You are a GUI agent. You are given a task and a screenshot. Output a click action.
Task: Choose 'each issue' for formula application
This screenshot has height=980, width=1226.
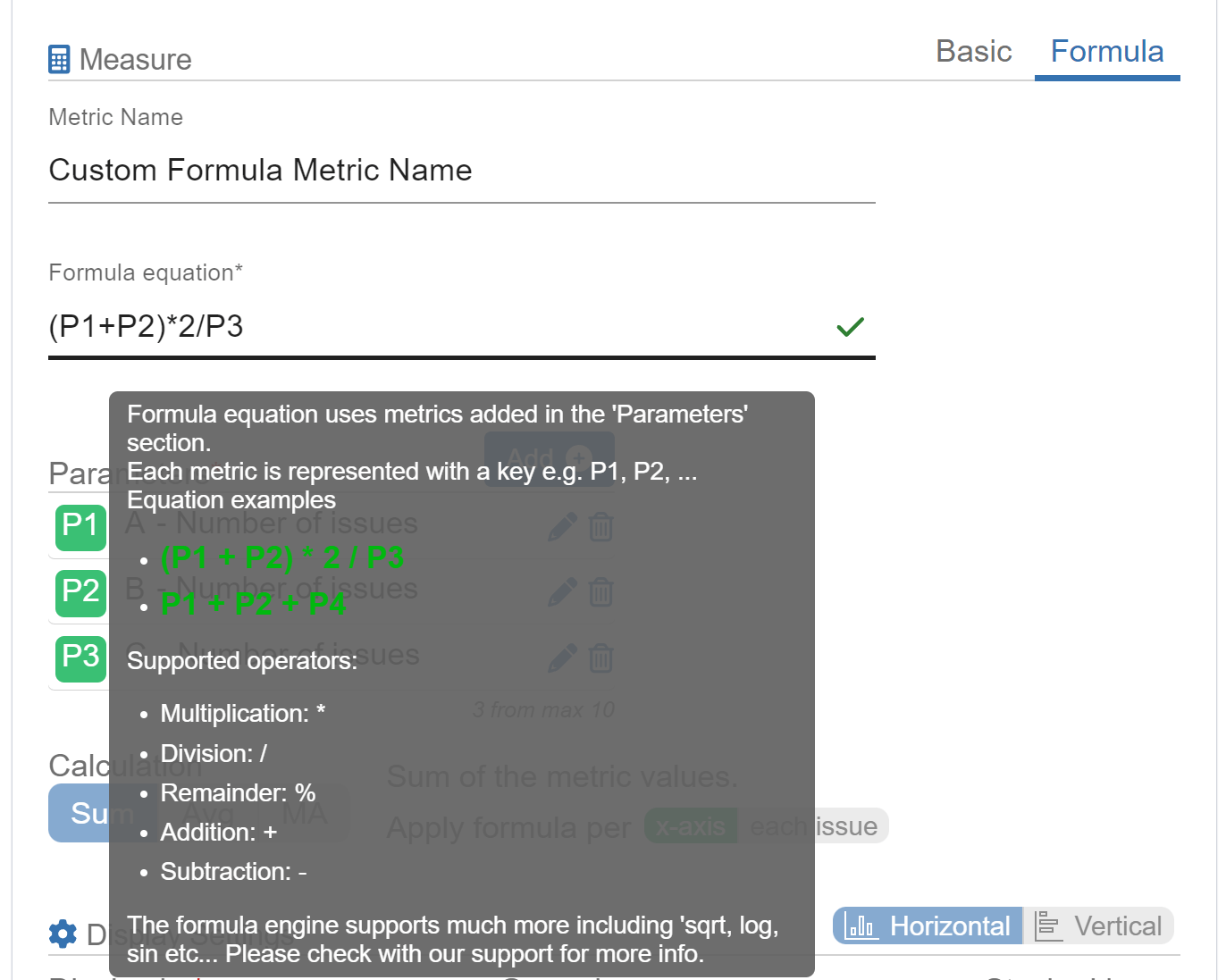point(813,825)
